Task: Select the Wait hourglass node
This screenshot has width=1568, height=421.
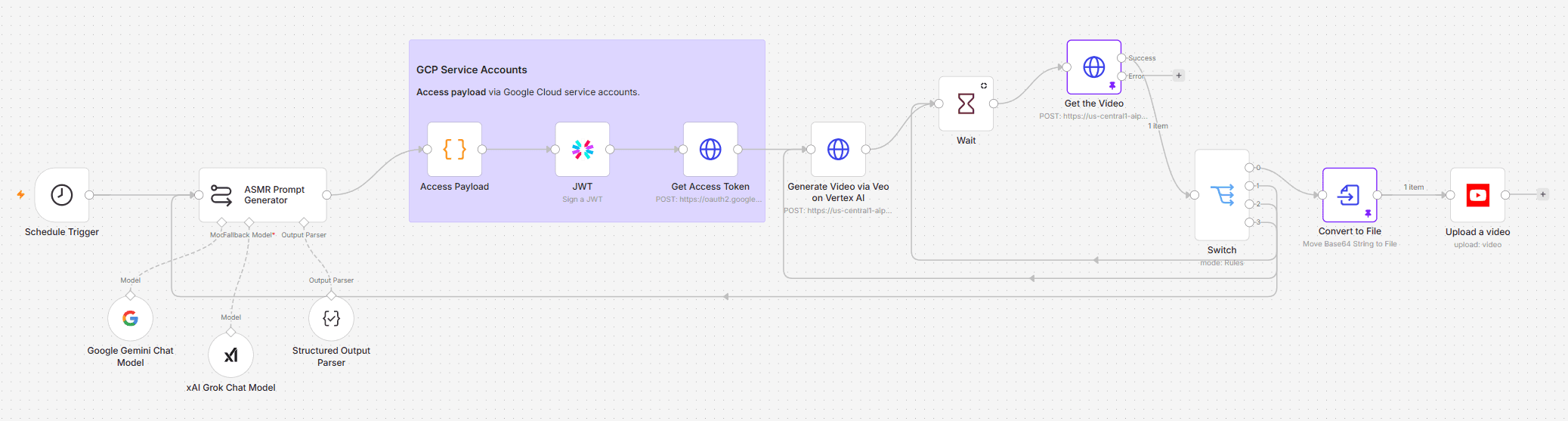Action: 966,104
